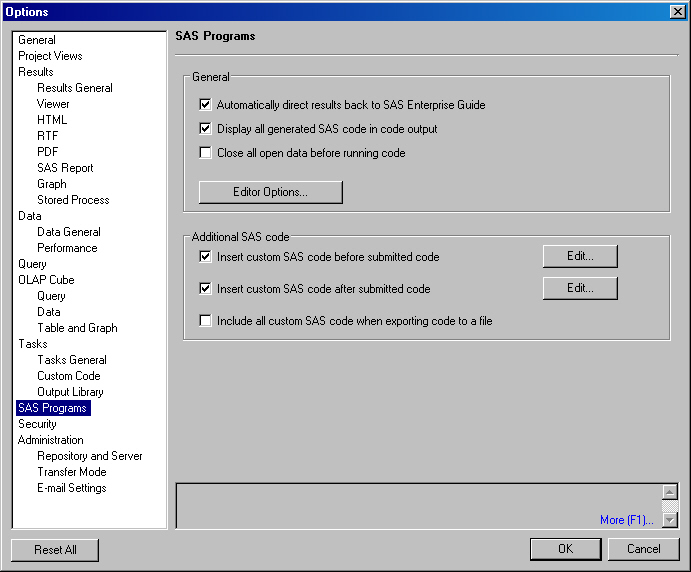691x572 pixels.
Task: Close the Options dialog window
Action: click(677, 11)
